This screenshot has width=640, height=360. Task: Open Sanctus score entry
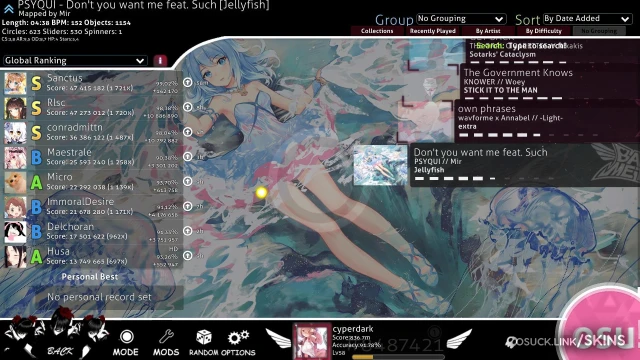coord(92,83)
